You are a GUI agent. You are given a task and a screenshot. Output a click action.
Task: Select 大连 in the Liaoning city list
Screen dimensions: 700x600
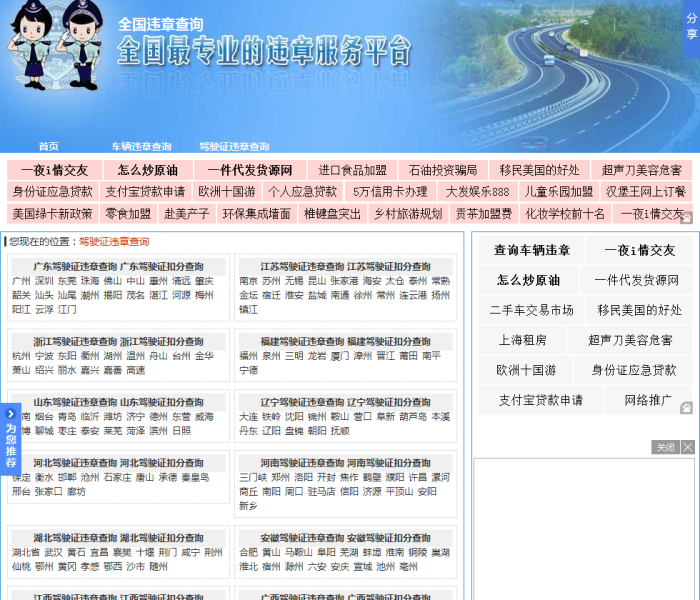pos(248,417)
